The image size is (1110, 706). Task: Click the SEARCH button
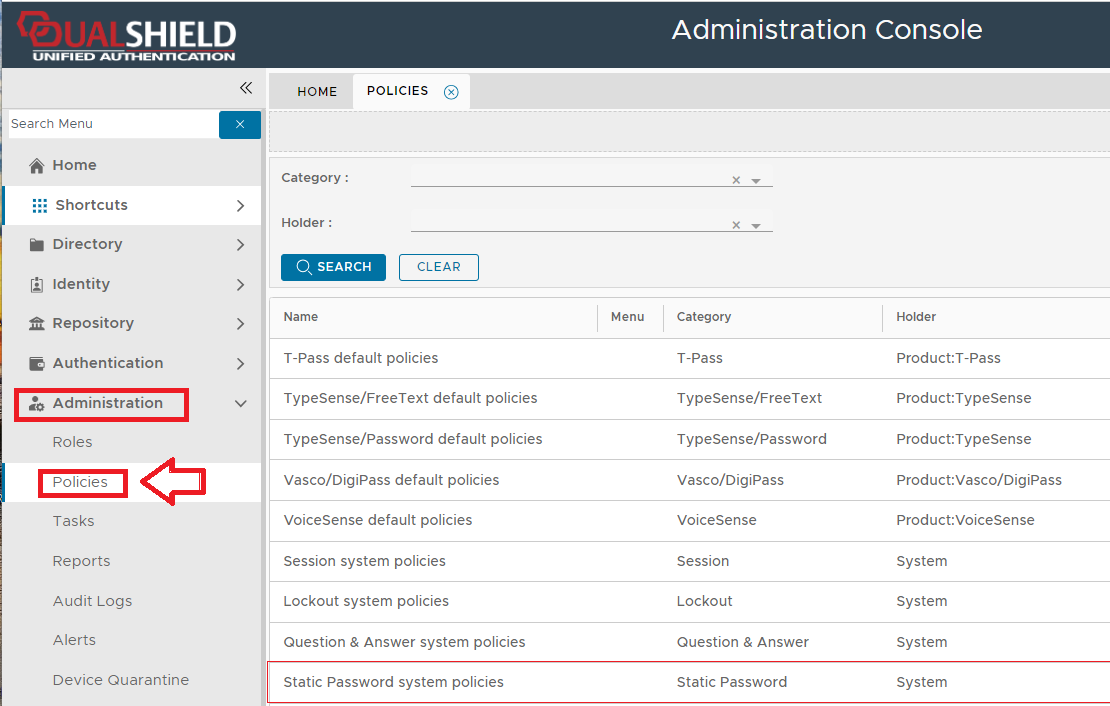click(333, 267)
